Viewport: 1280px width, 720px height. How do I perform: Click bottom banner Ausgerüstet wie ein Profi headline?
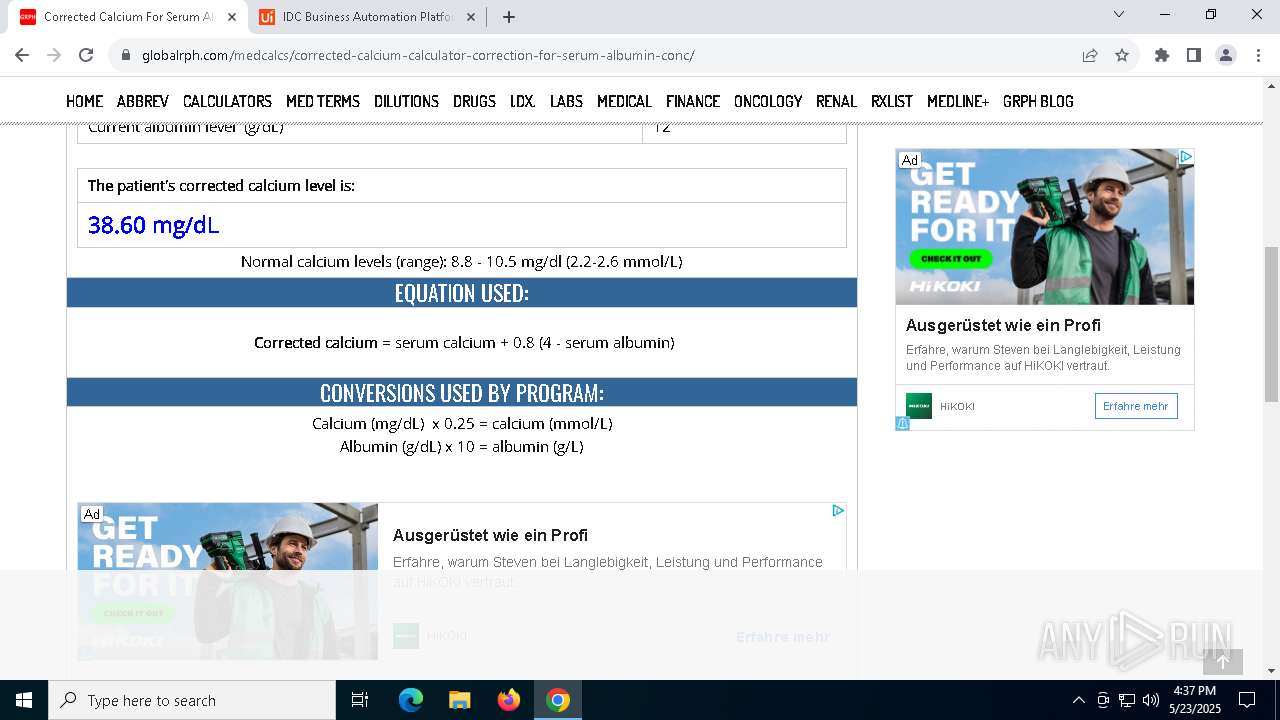tap(490, 535)
